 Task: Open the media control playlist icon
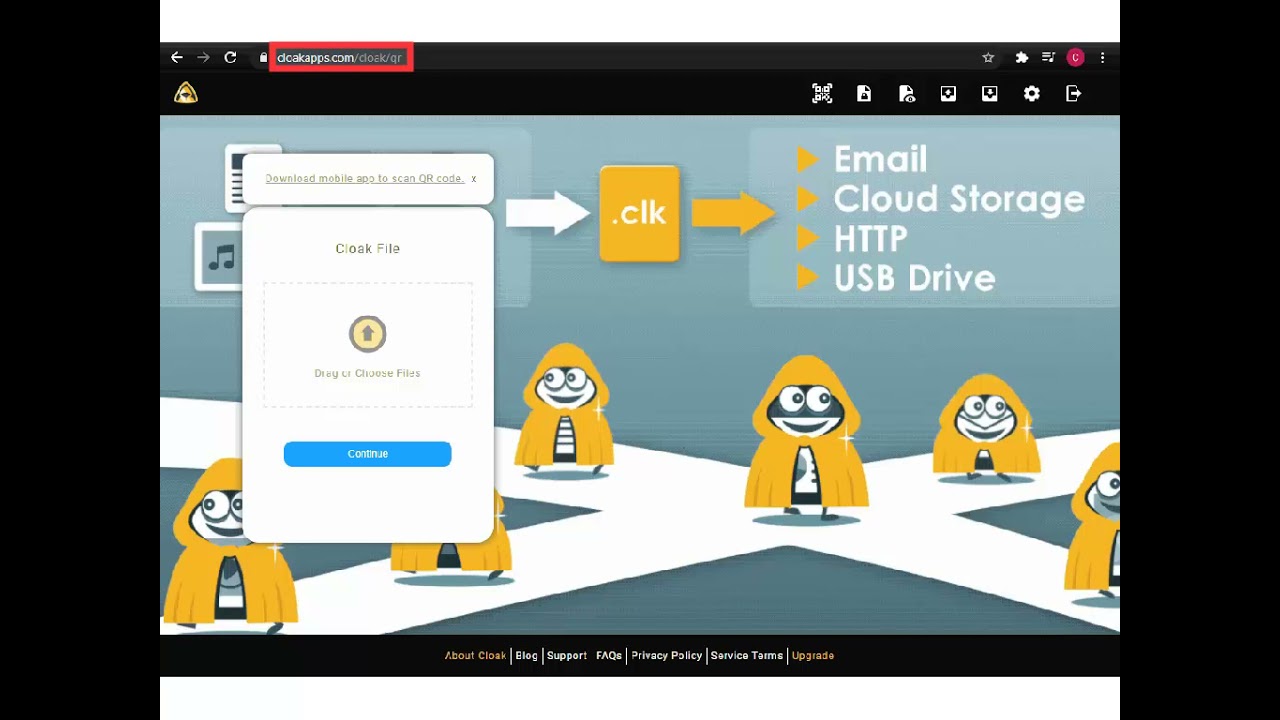[x=1048, y=58]
